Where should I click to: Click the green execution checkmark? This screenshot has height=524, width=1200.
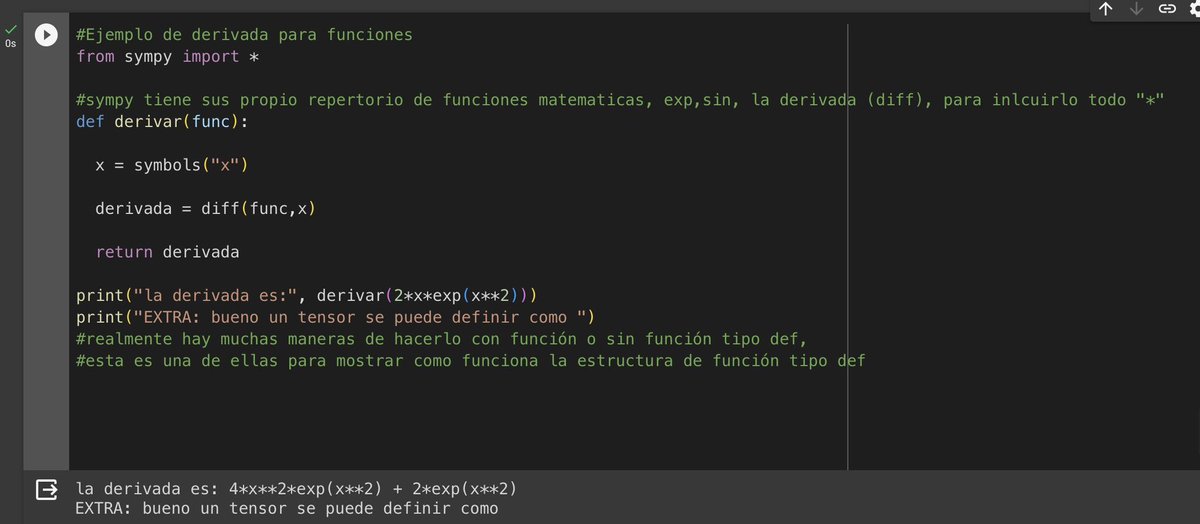pyautogui.click(x=10, y=30)
